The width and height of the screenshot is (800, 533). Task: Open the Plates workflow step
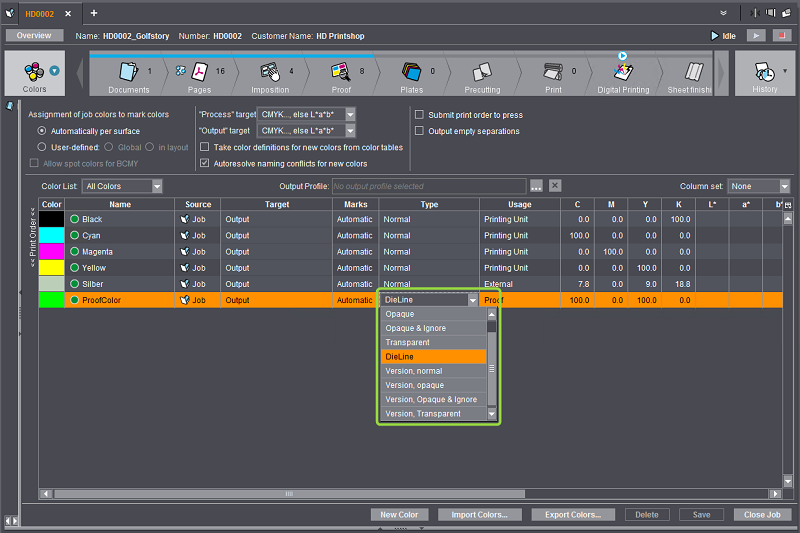tap(411, 73)
